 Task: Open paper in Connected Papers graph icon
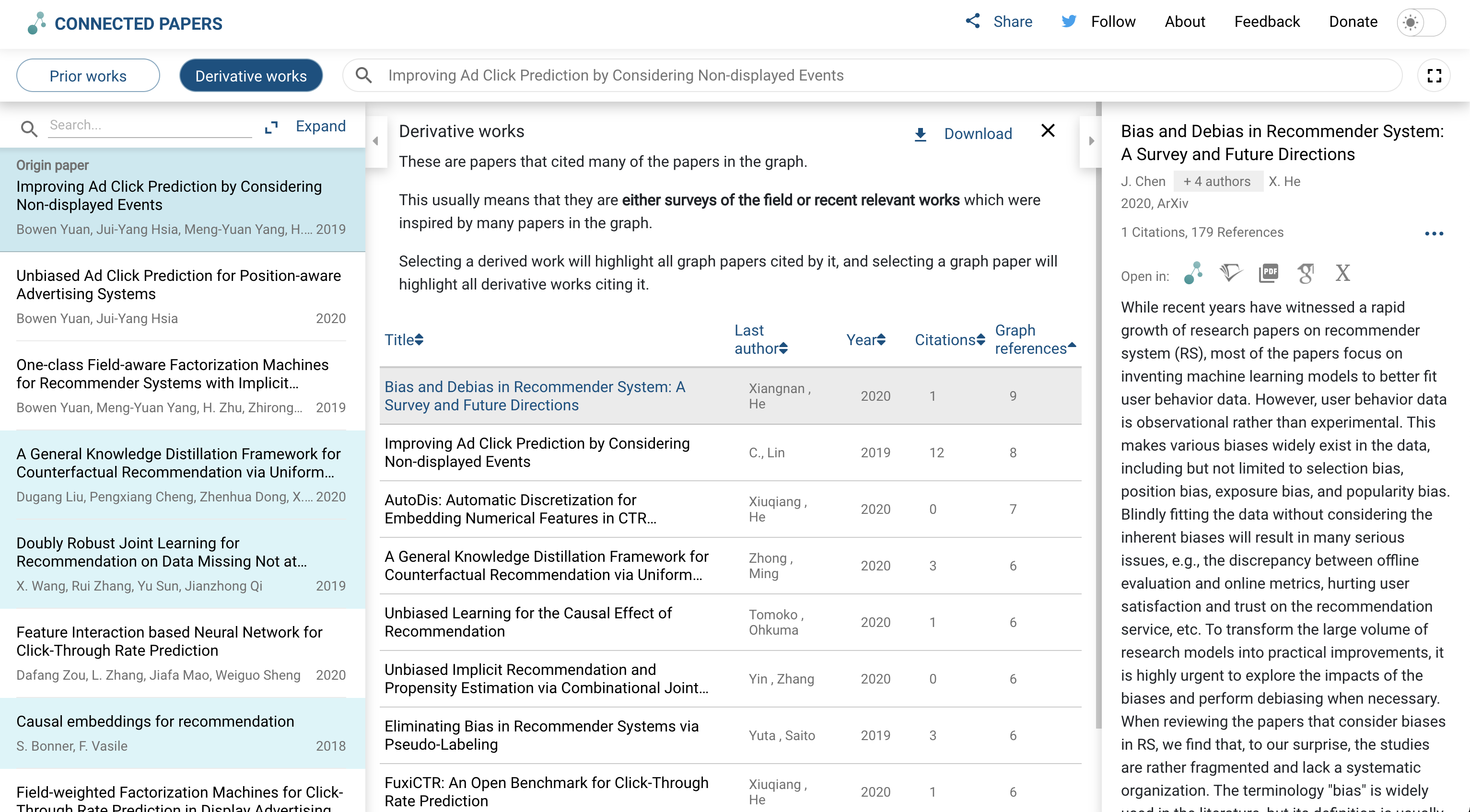[1194, 273]
